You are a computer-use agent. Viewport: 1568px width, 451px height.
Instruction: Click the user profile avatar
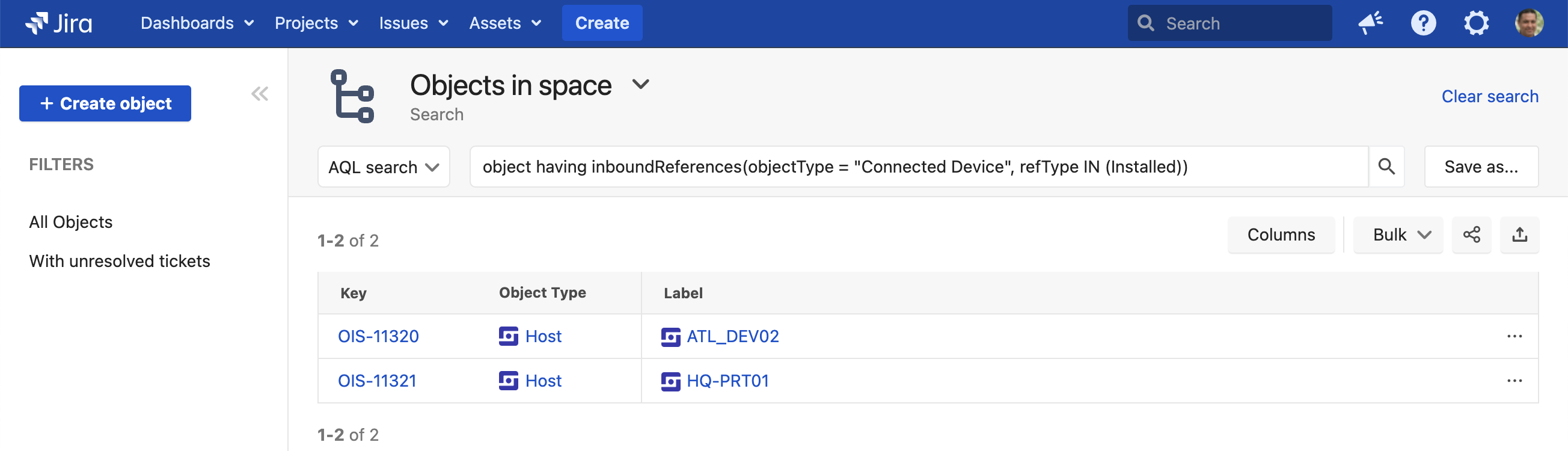(x=1528, y=23)
